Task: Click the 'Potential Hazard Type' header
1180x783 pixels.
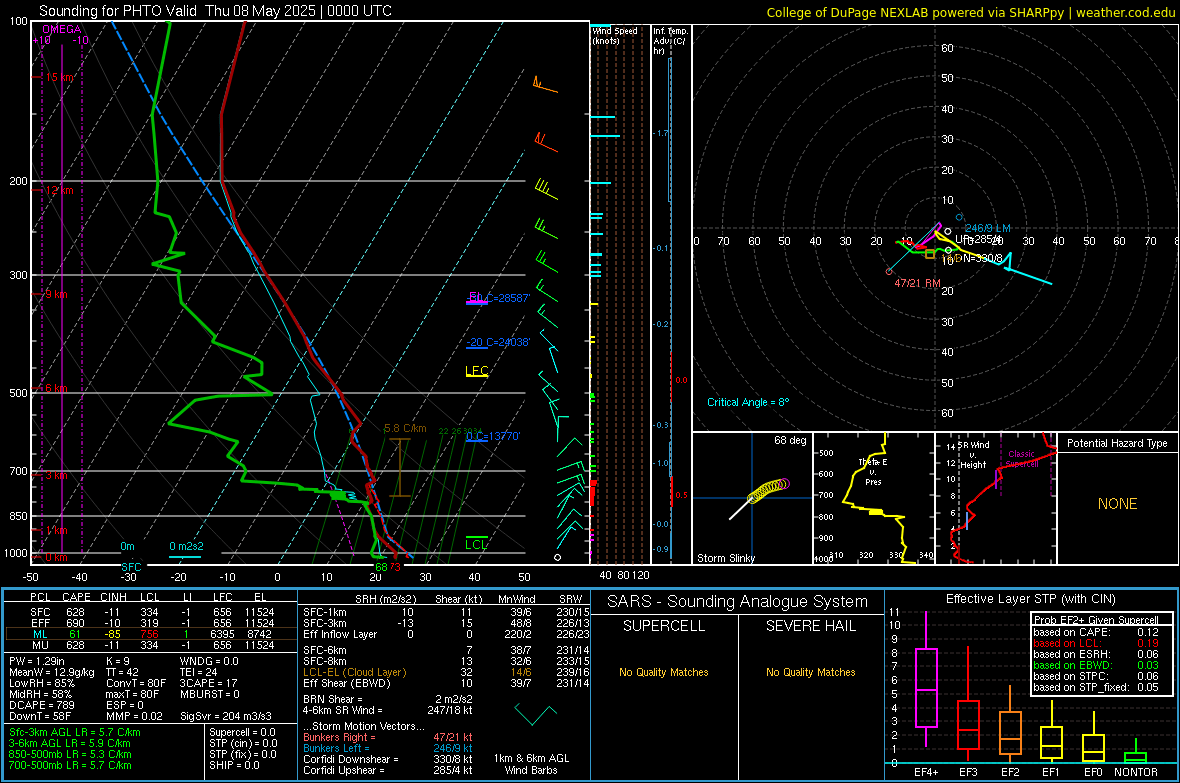Action: [x=1117, y=443]
